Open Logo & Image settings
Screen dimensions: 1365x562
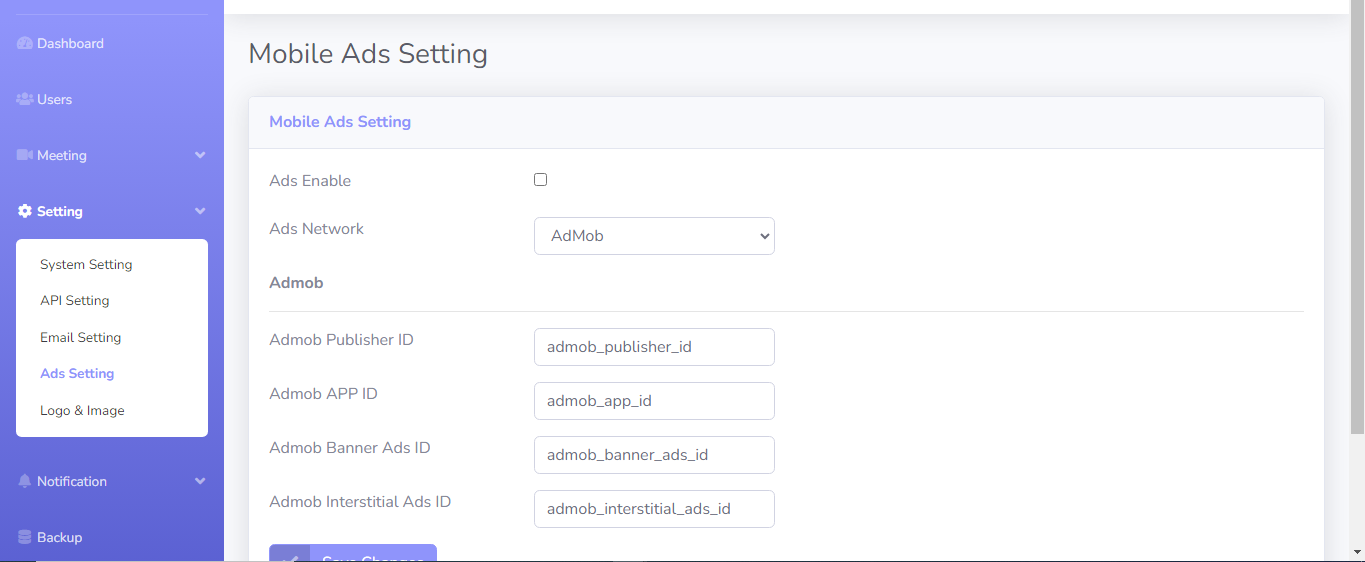click(x=82, y=411)
